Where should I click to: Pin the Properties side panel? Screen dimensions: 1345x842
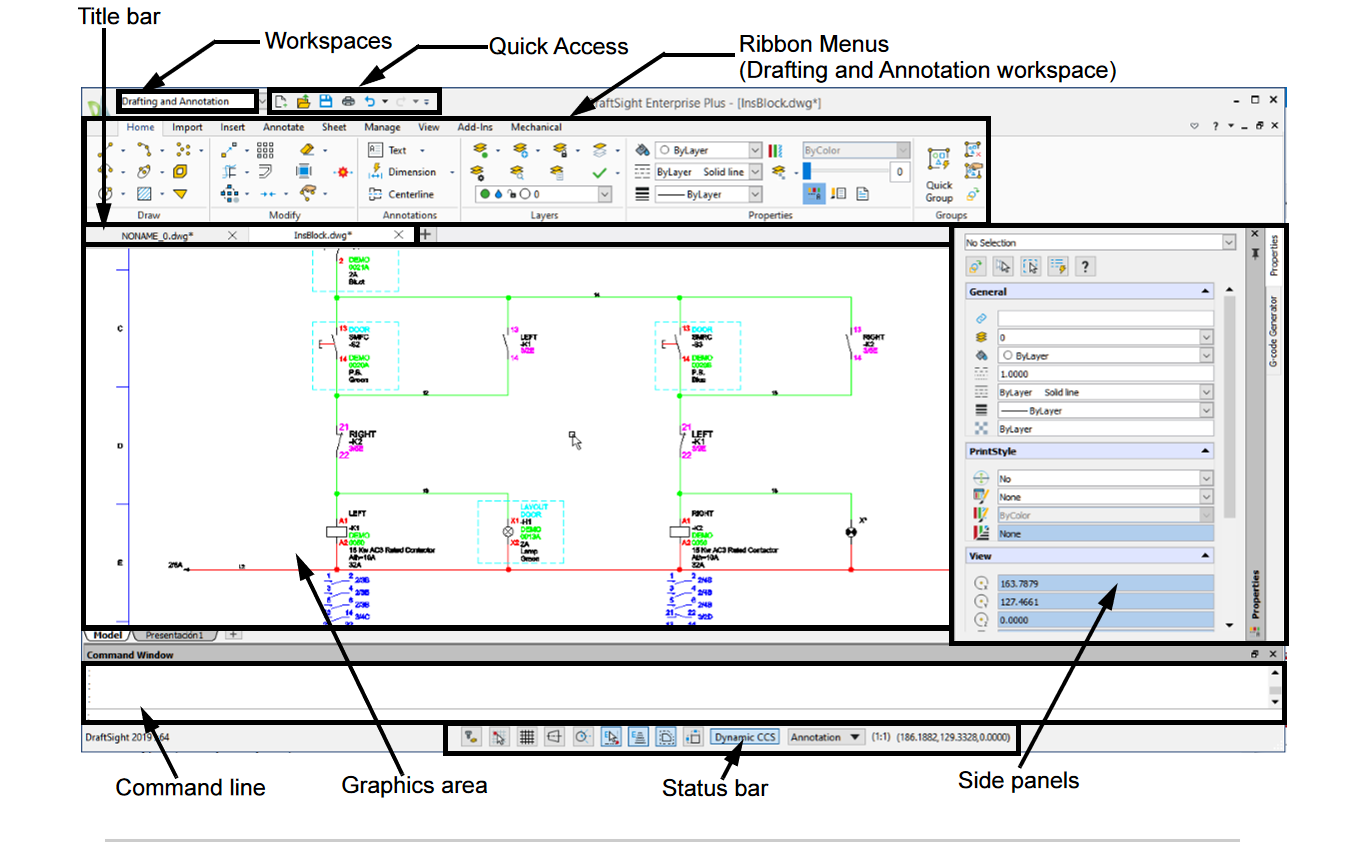click(1255, 254)
